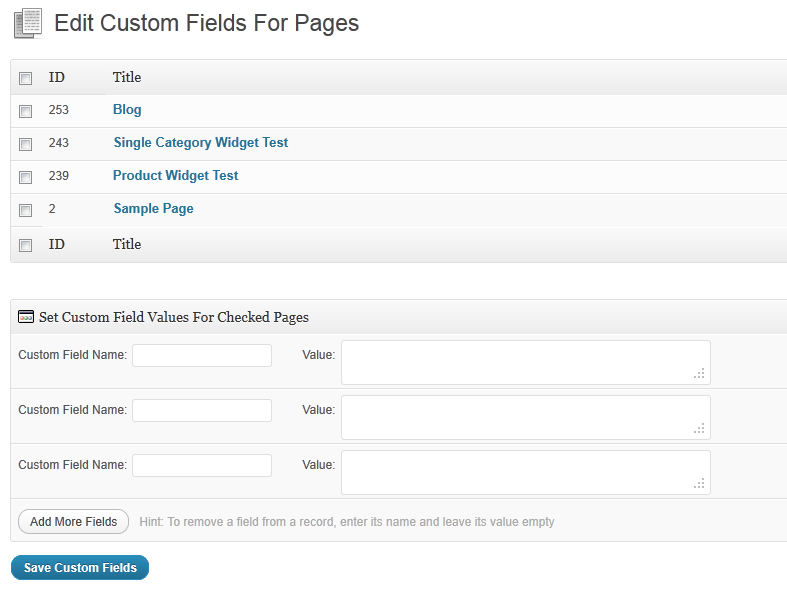
Task: Click into the third Value textarea
Action: click(526, 472)
